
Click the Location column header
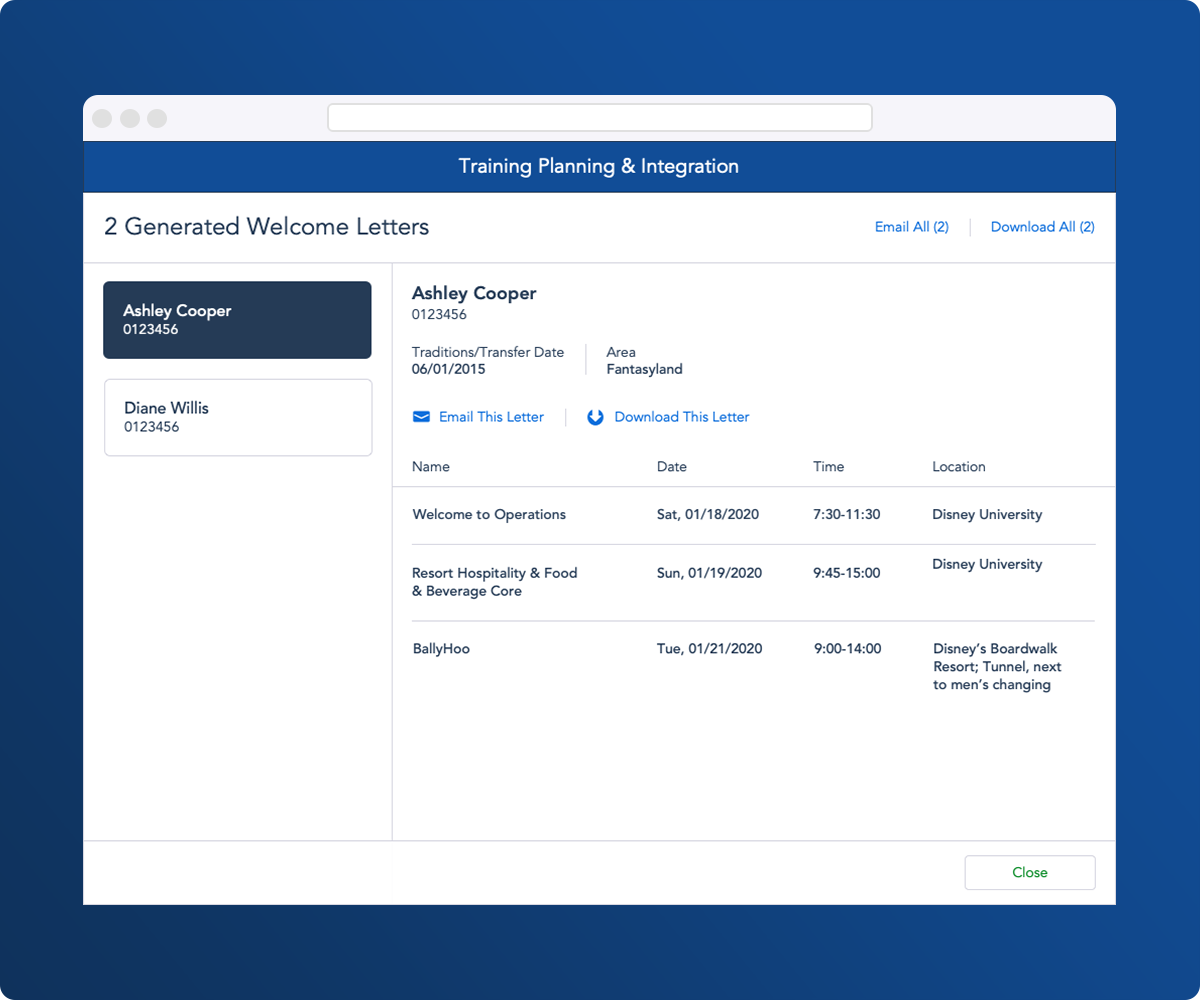coord(959,467)
